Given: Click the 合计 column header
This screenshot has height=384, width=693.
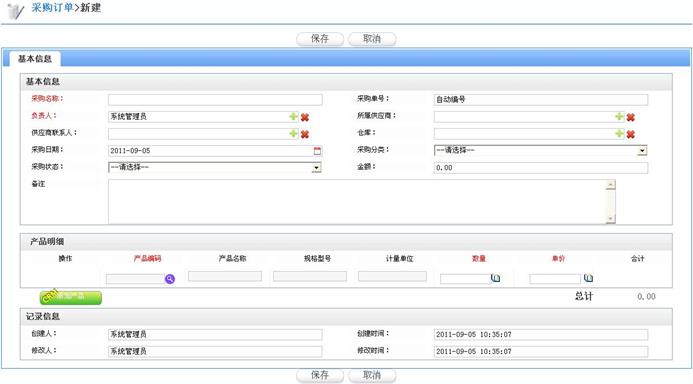Looking at the screenshot, I should coord(637,259).
